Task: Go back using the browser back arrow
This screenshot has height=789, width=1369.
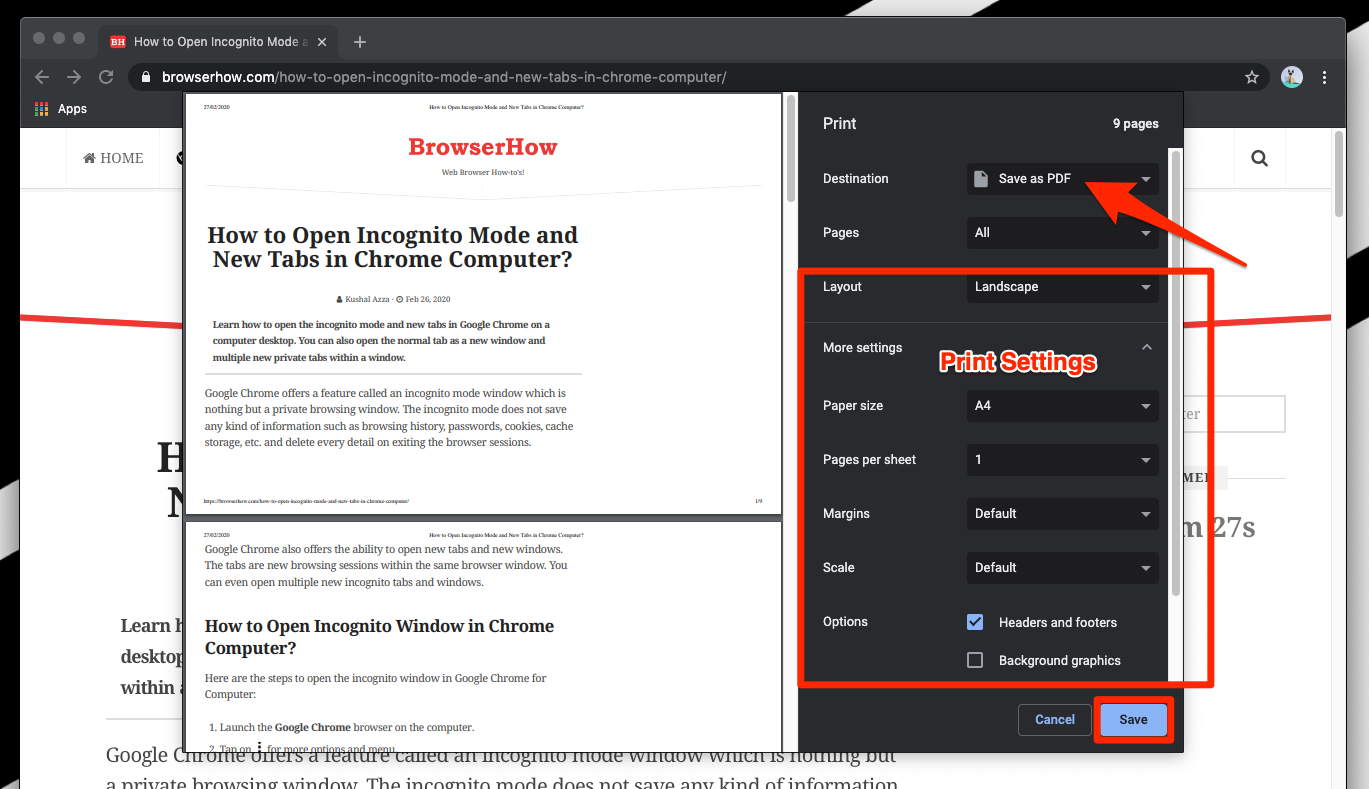Action: click(42, 77)
